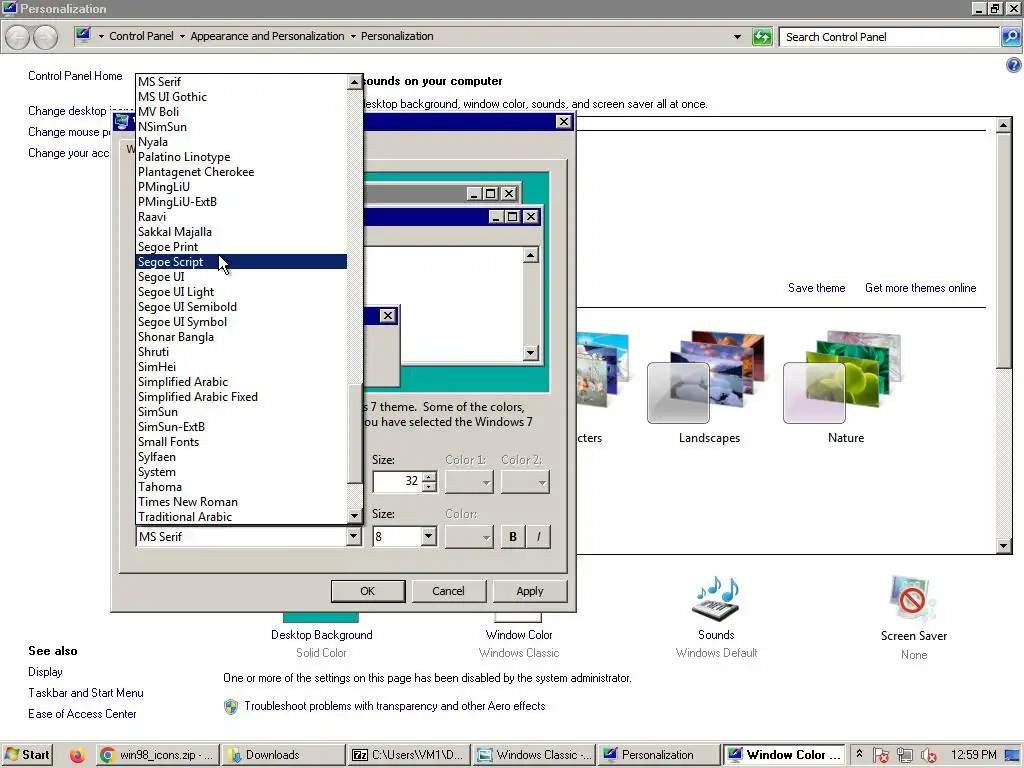Switch to Windows Classic taskbar window

tap(534, 755)
